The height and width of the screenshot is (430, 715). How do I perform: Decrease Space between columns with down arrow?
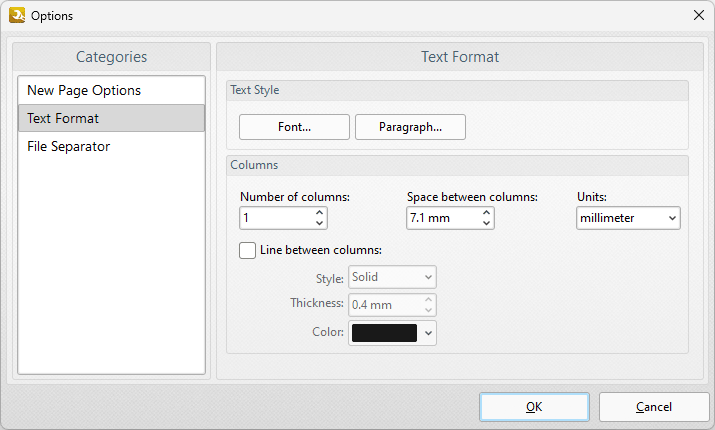coord(487,223)
